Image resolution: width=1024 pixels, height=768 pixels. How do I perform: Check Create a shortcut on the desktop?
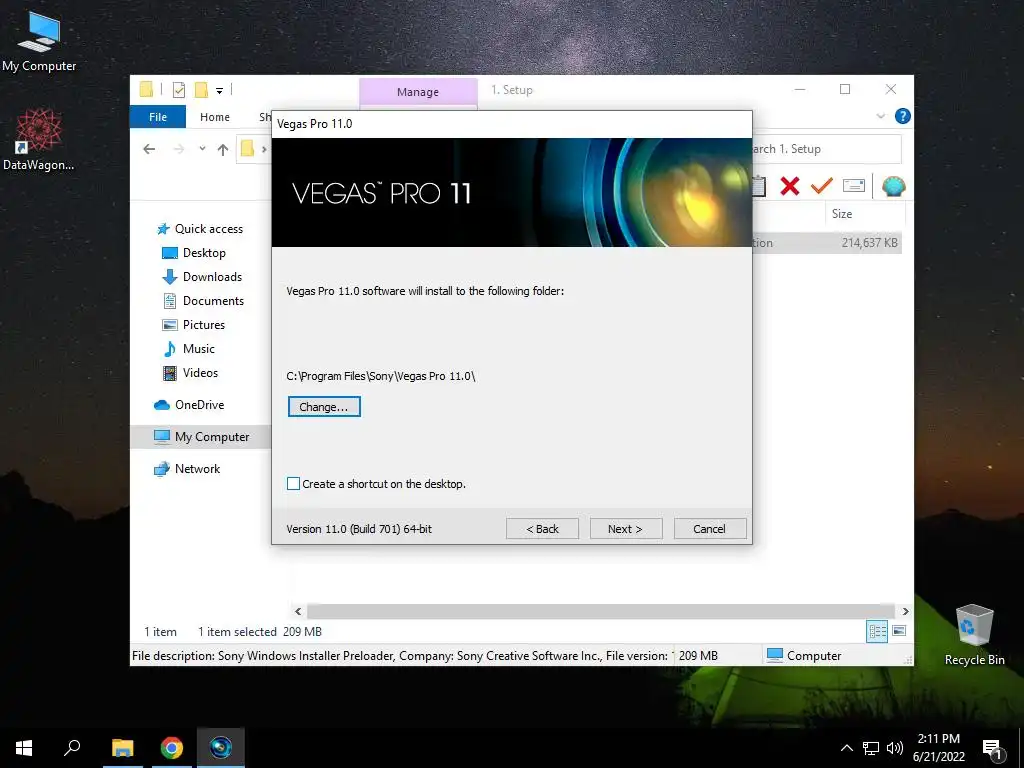(293, 484)
